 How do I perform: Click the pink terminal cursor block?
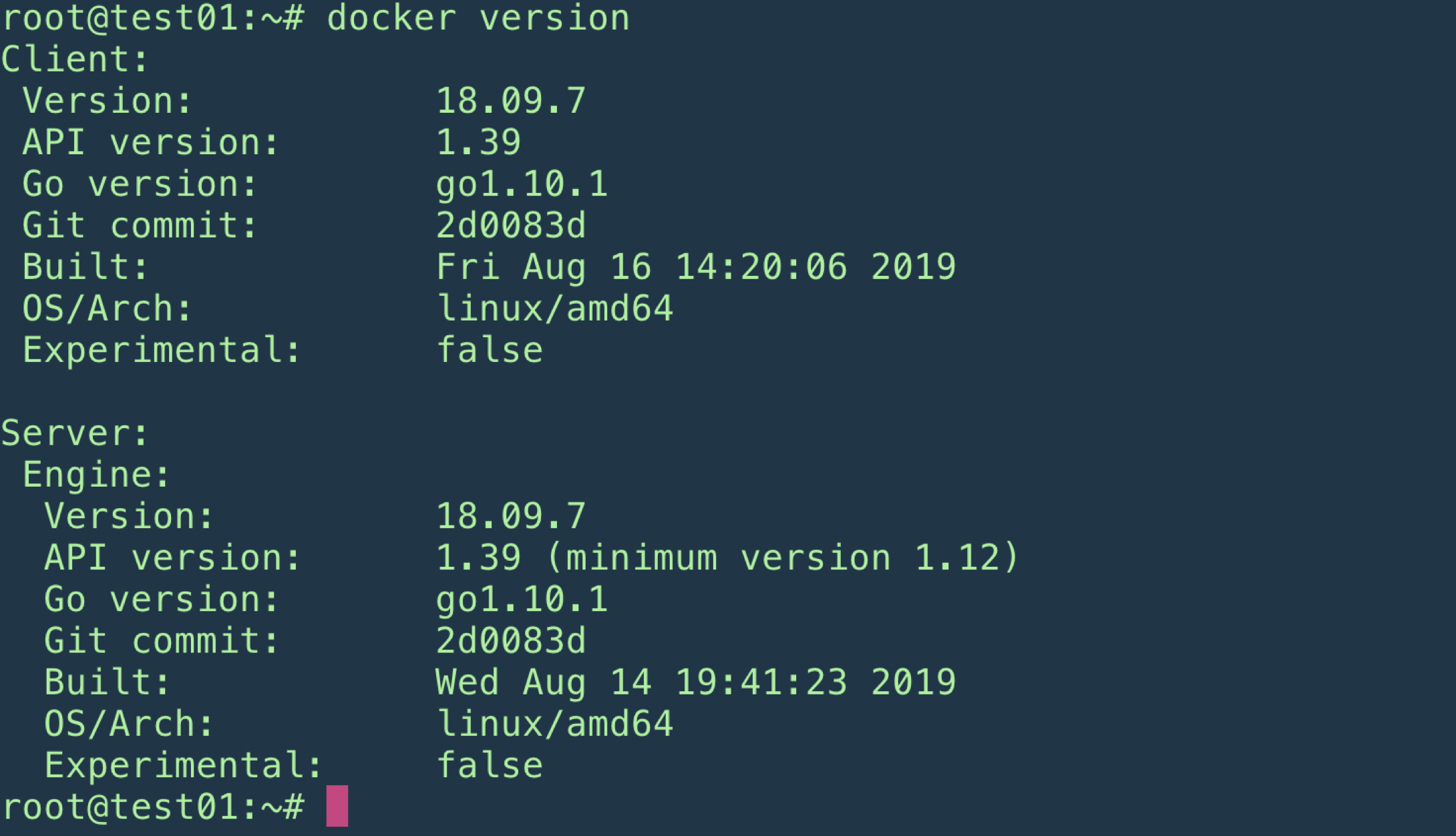337,806
